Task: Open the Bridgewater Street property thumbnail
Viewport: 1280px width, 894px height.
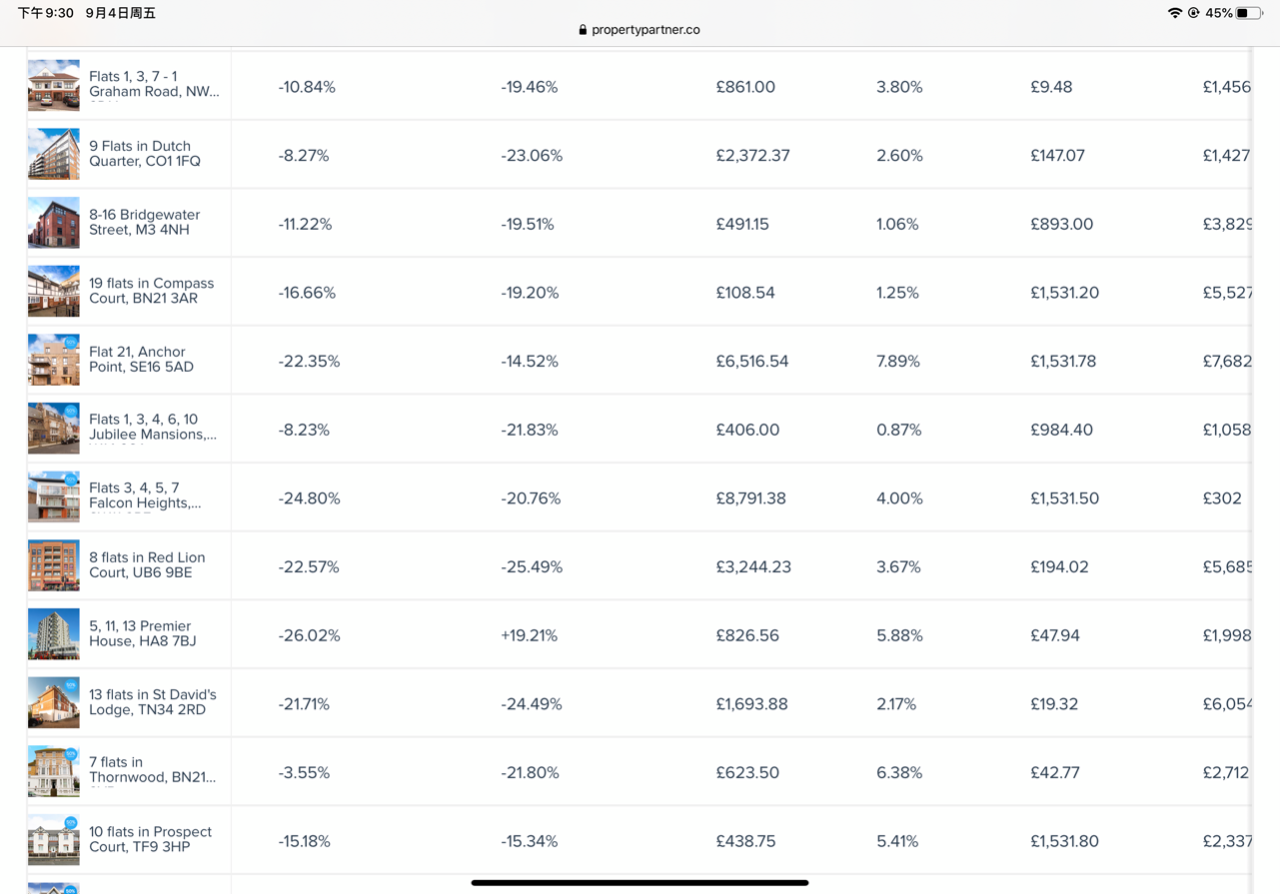Action: [54, 222]
